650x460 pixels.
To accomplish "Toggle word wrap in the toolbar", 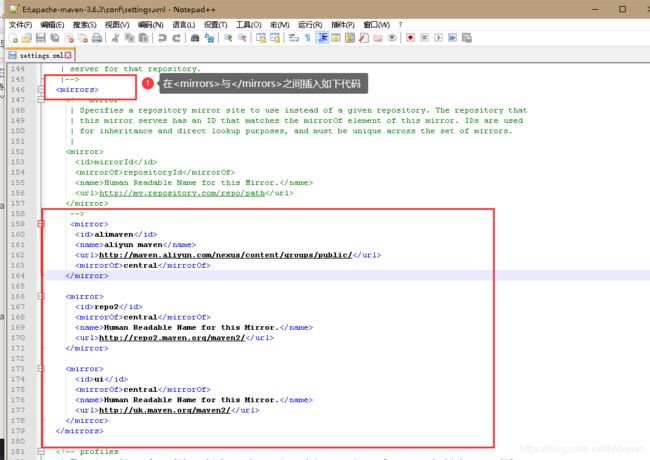I will (294, 38).
